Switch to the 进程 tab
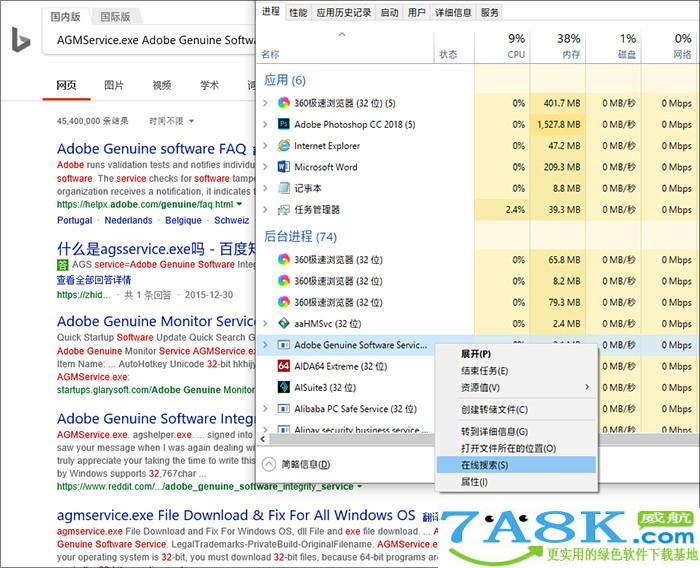Image resolution: width=700 pixels, height=568 pixels. 271,12
